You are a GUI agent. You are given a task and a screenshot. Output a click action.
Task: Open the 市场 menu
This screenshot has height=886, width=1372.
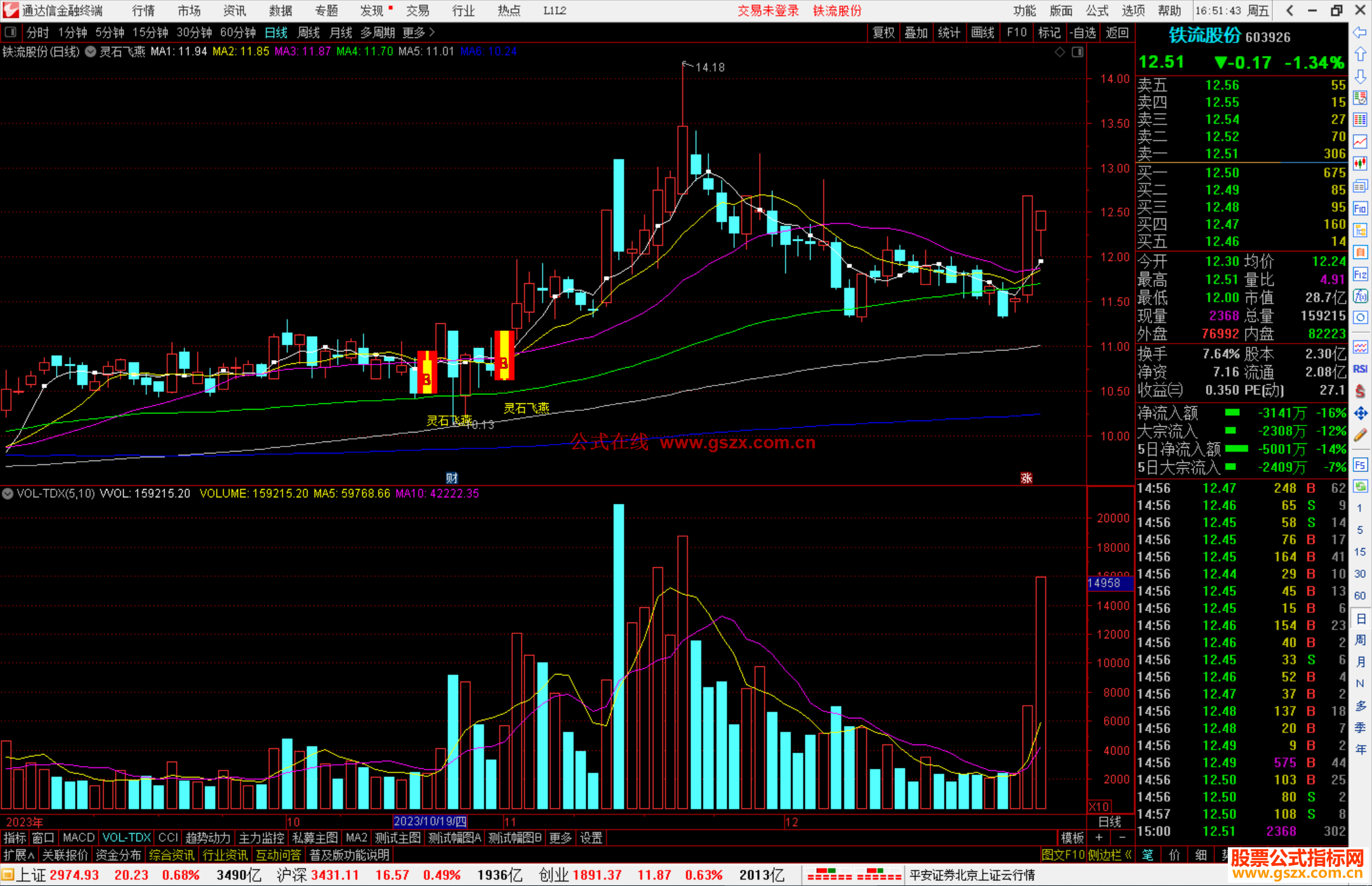(189, 11)
